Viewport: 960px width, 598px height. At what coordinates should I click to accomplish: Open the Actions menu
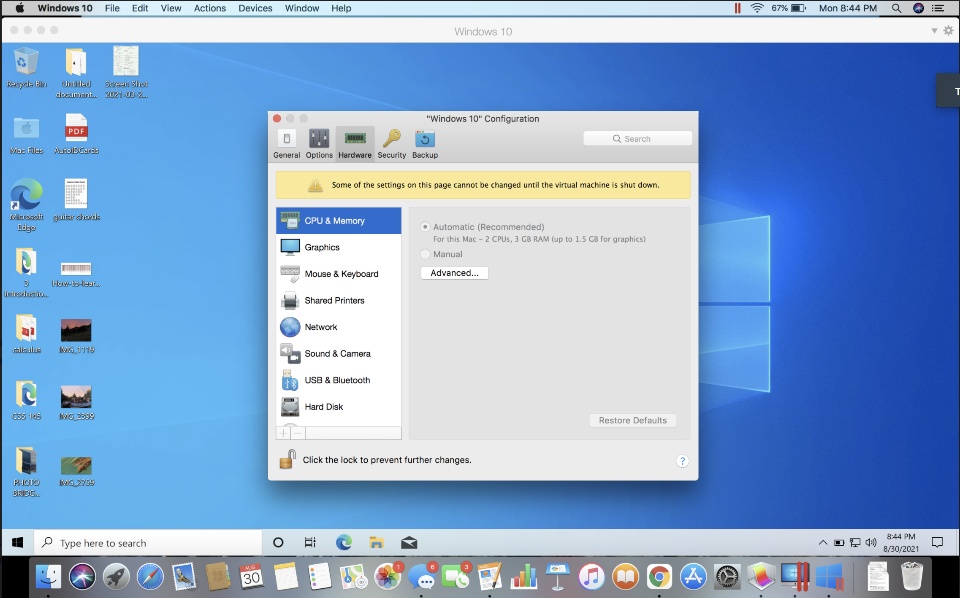[210, 8]
